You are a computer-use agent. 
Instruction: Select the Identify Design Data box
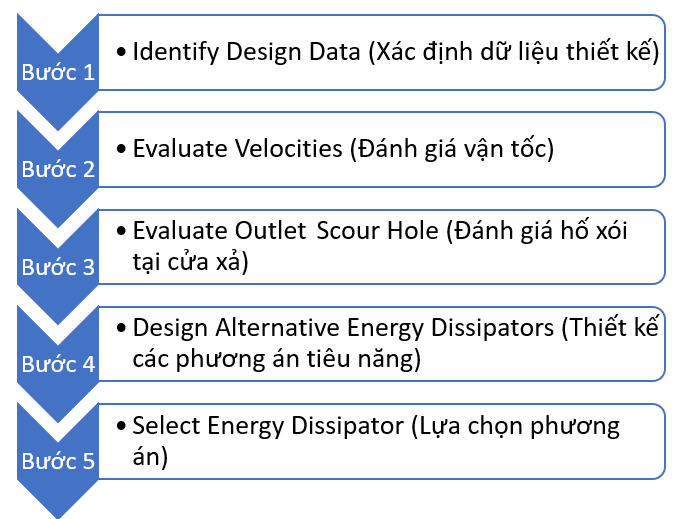[x=382, y=52]
